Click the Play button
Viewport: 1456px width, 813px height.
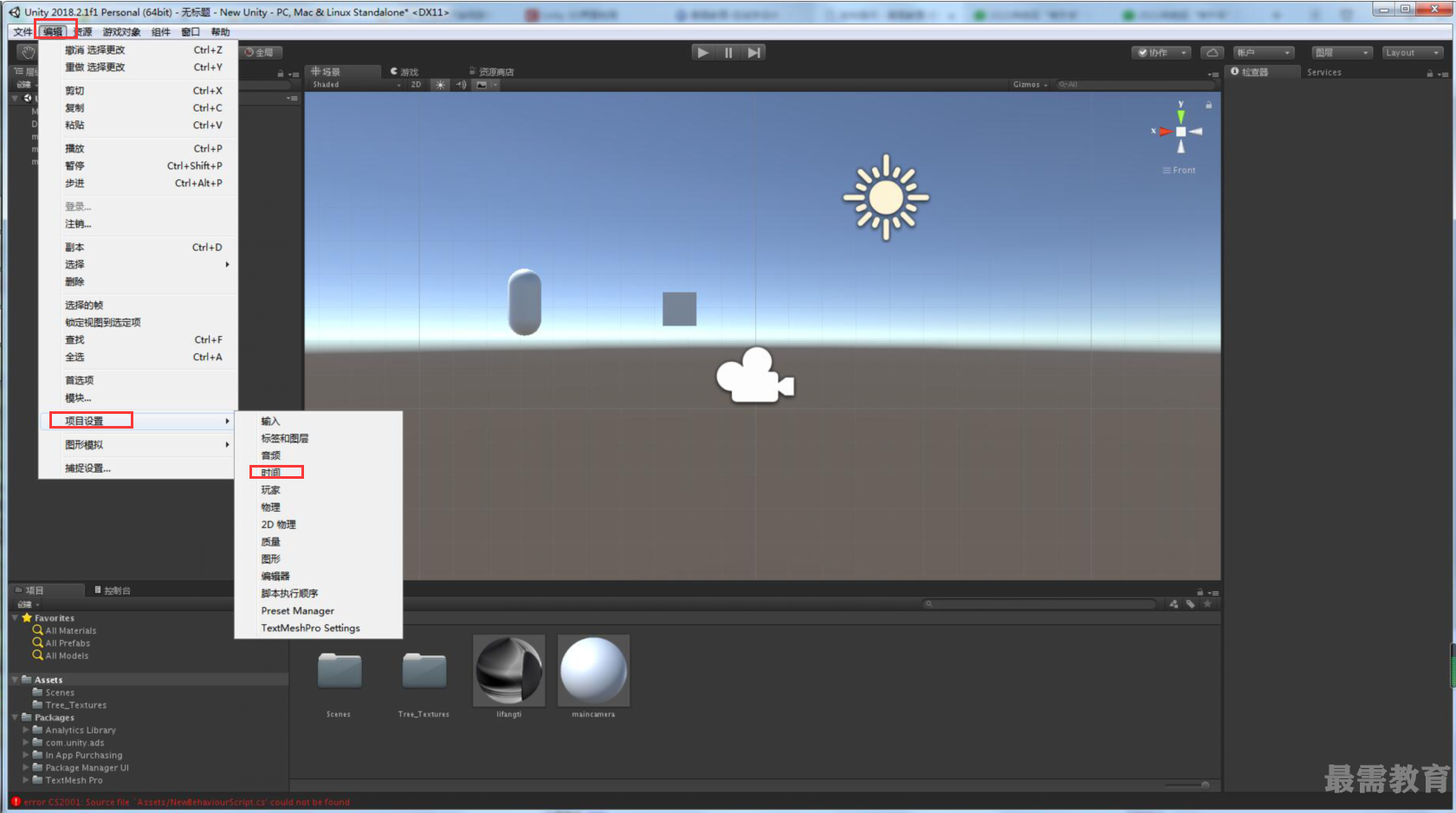click(x=702, y=52)
